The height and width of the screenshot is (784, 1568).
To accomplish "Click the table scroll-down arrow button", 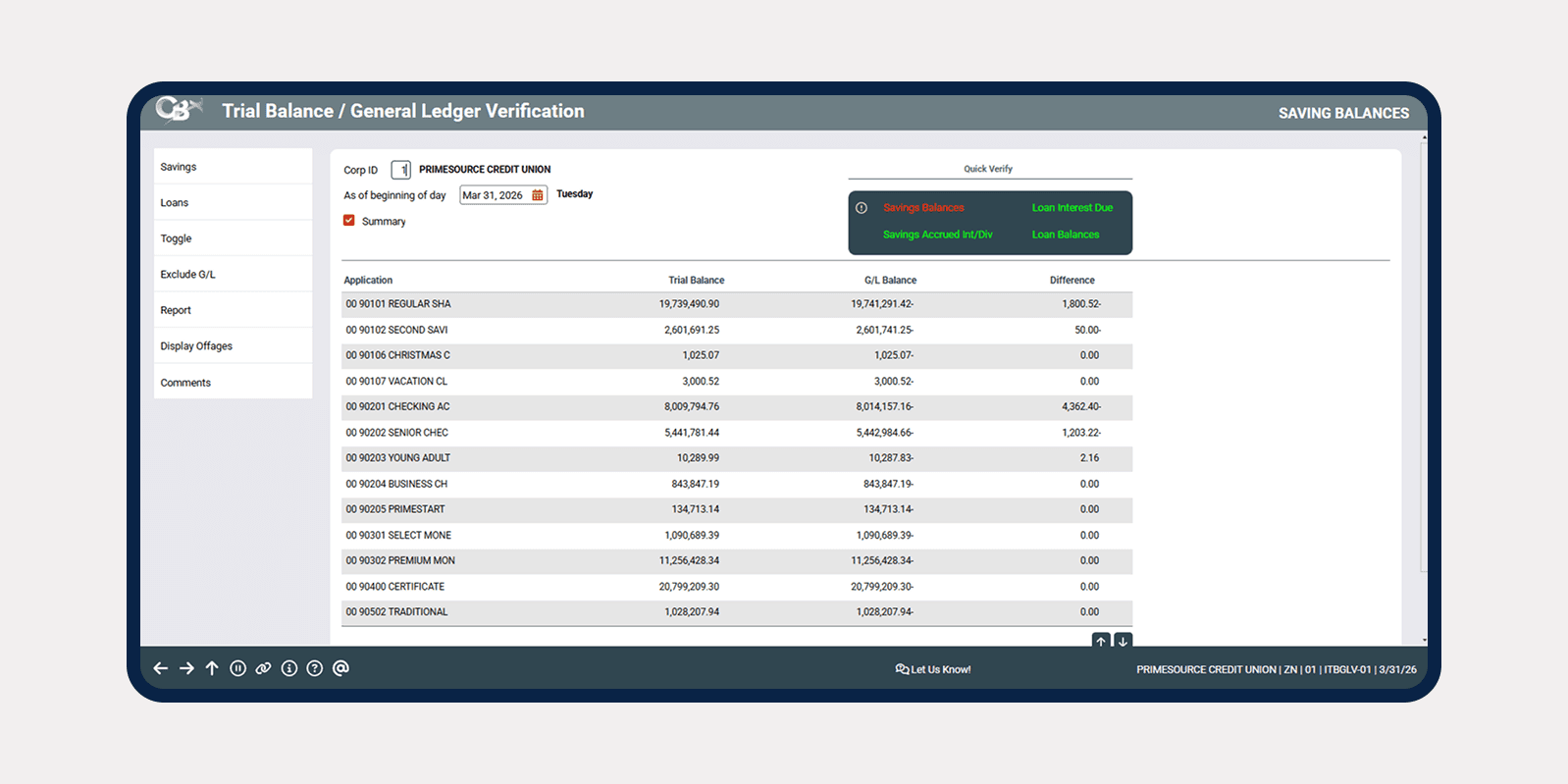I will [1124, 641].
